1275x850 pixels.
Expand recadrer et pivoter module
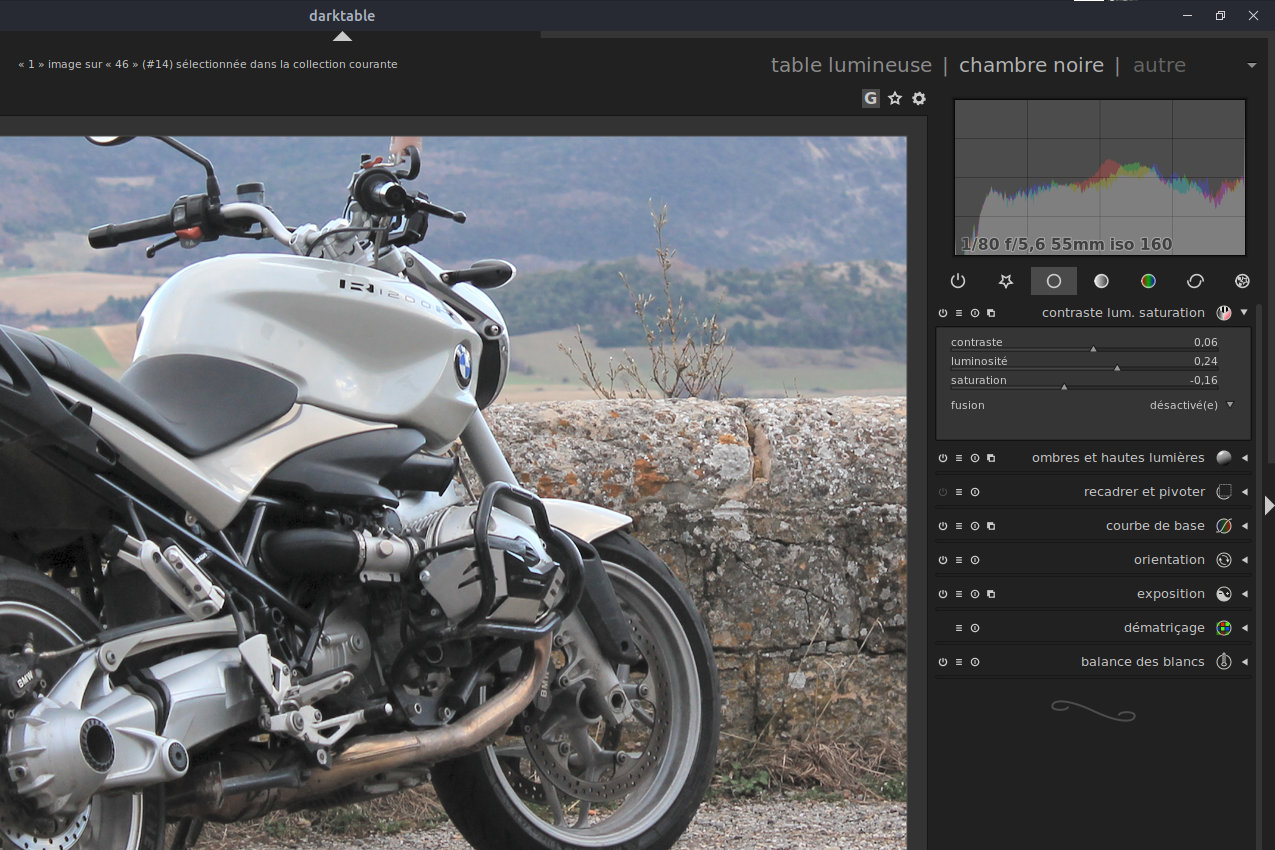[1245, 492]
